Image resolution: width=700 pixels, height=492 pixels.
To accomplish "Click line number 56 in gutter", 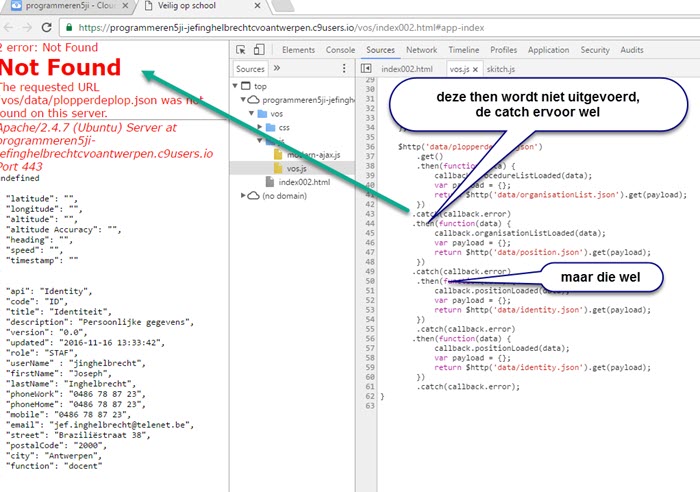I will [x=370, y=338].
